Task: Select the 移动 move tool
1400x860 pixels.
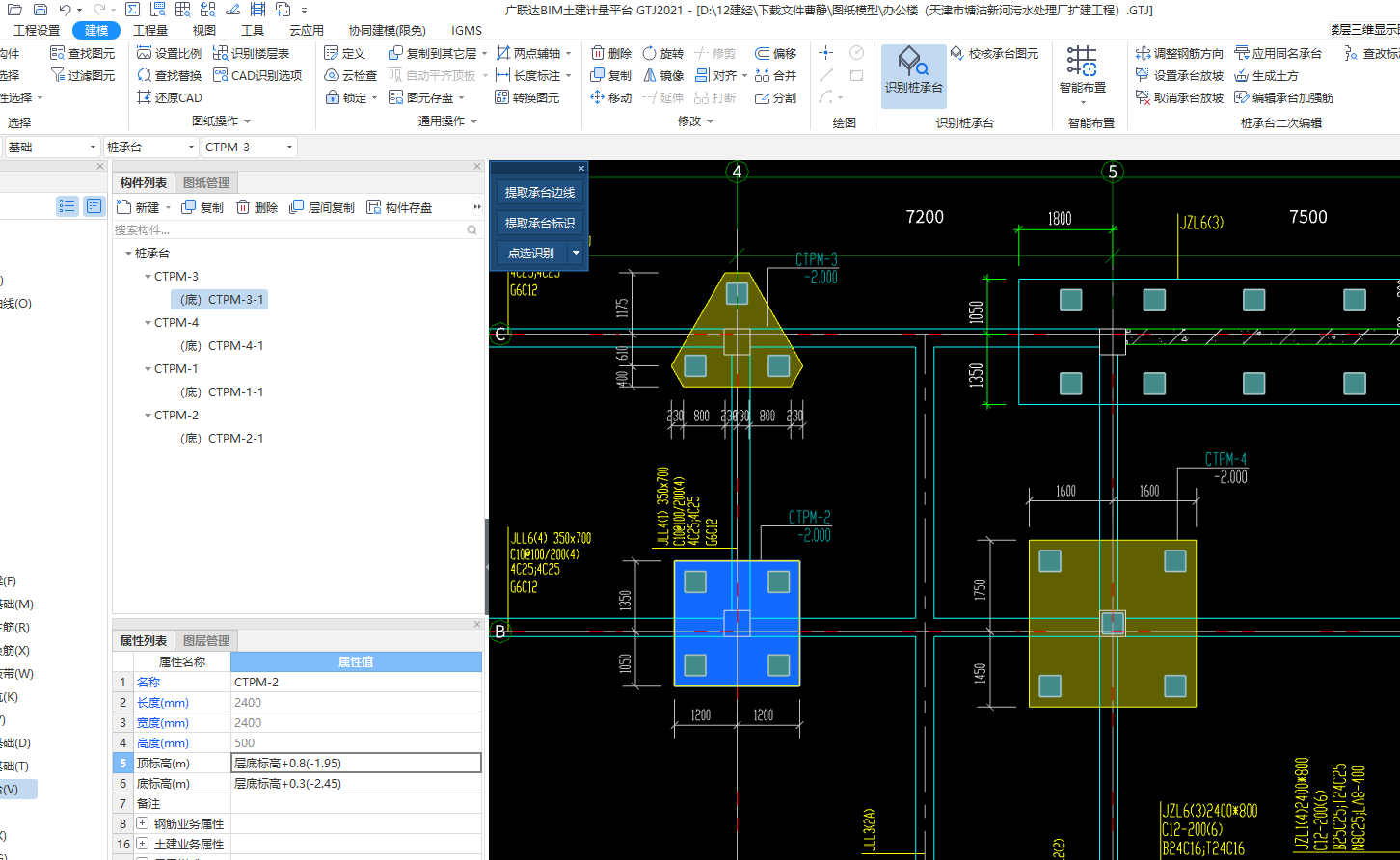Action: (x=611, y=97)
